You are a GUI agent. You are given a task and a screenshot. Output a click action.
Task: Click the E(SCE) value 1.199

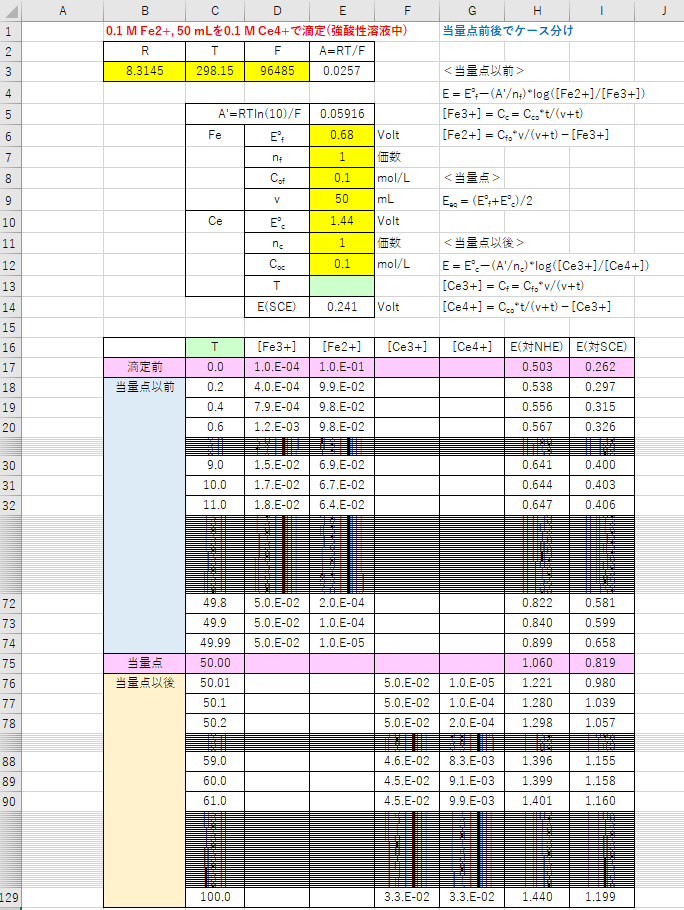pos(602,897)
